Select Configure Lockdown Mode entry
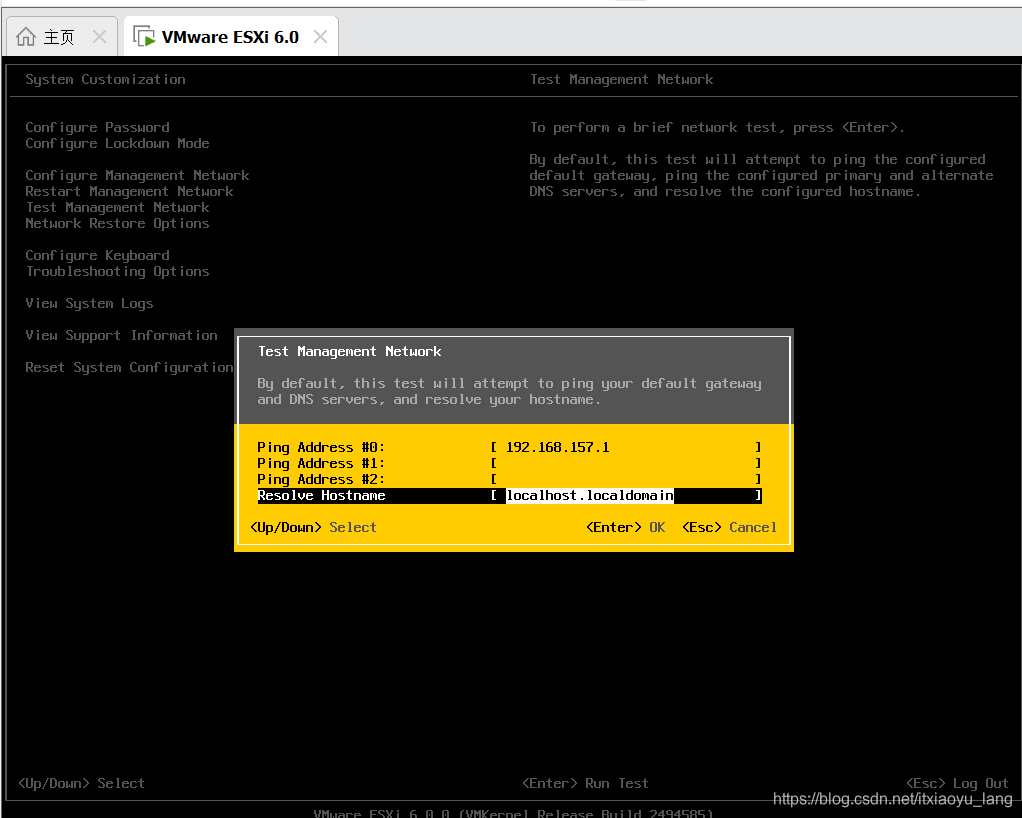The image size is (1022, 818). pos(117,143)
